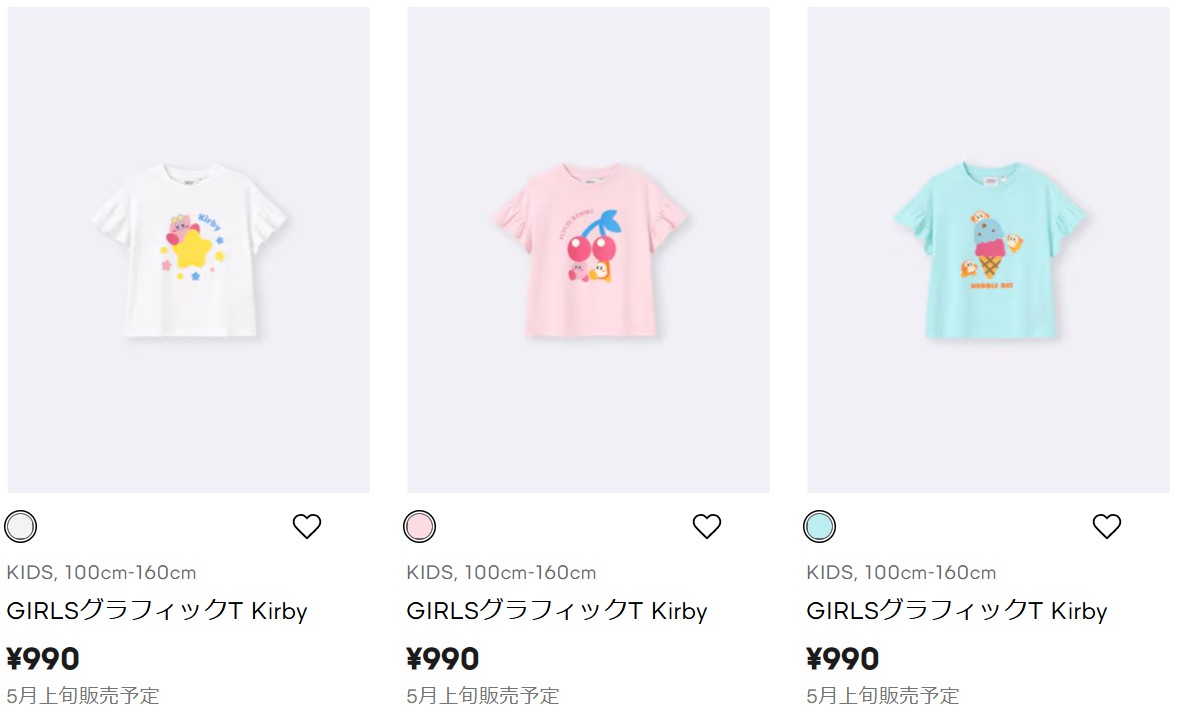This screenshot has height=712, width=1177.
Task: Add mint ice cream T-shirt to wishlist
Action: click(x=1107, y=526)
